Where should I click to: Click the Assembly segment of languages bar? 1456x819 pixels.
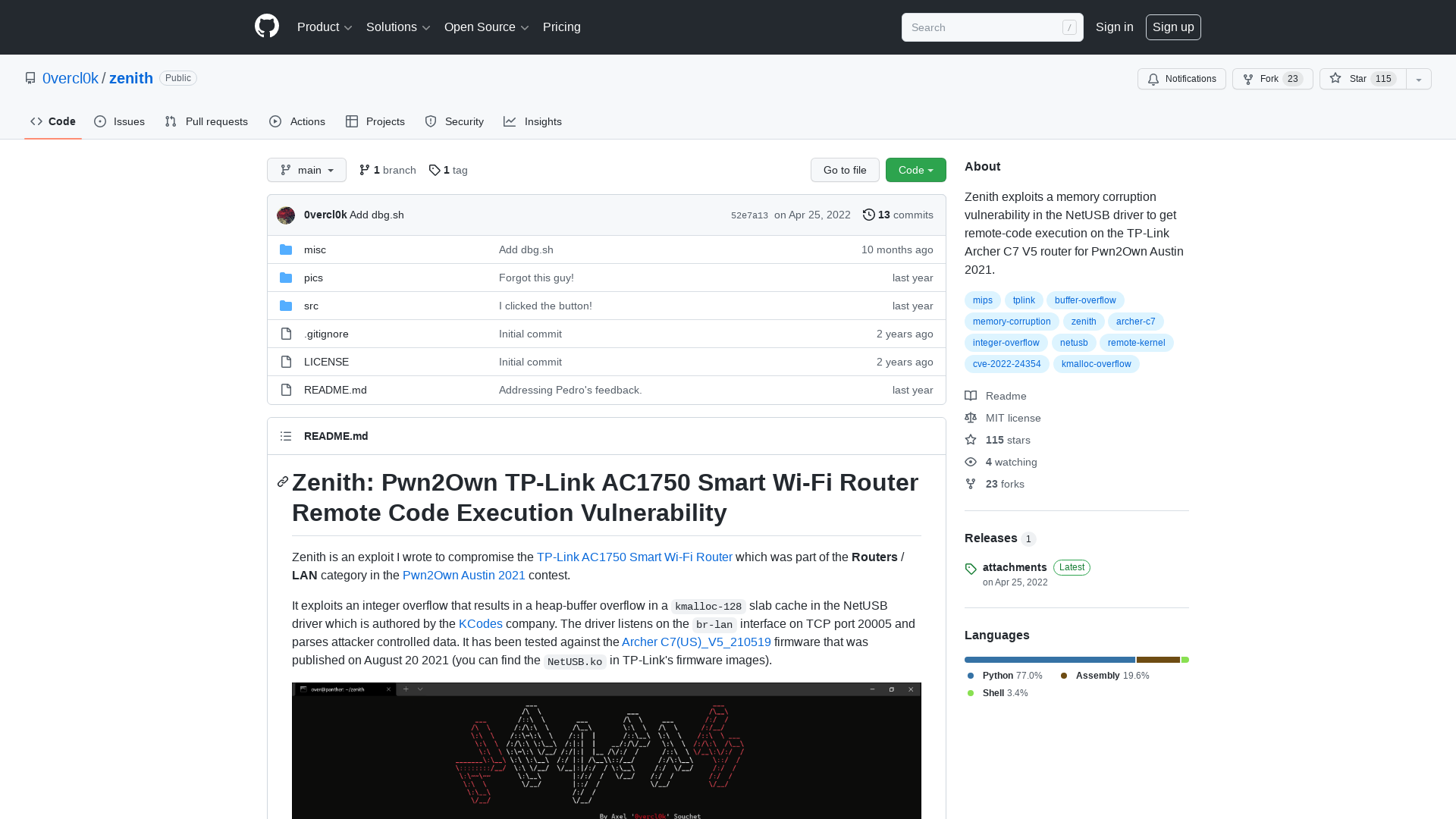click(1158, 660)
